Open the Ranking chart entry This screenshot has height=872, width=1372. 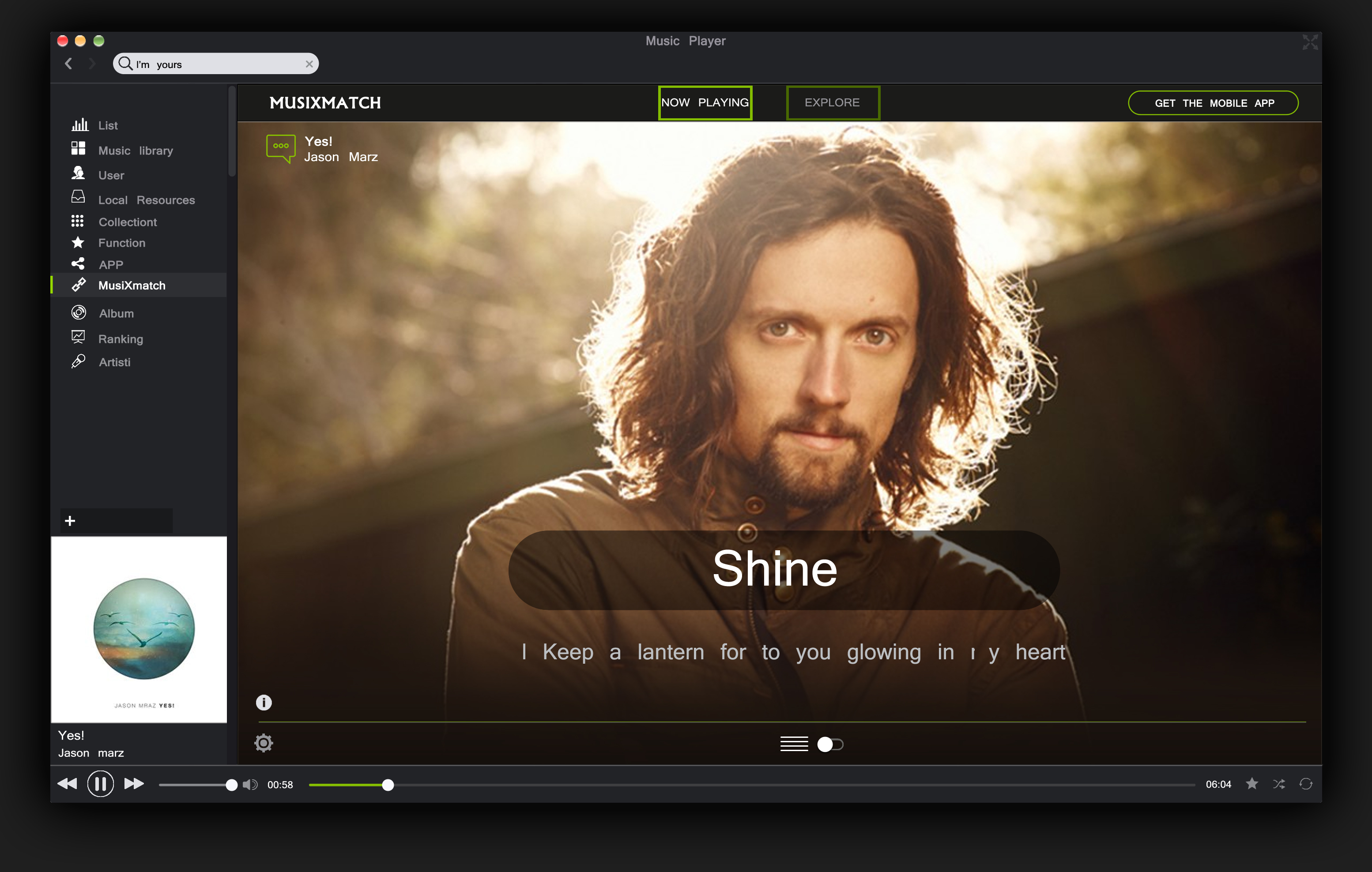pyautogui.click(x=107, y=338)
